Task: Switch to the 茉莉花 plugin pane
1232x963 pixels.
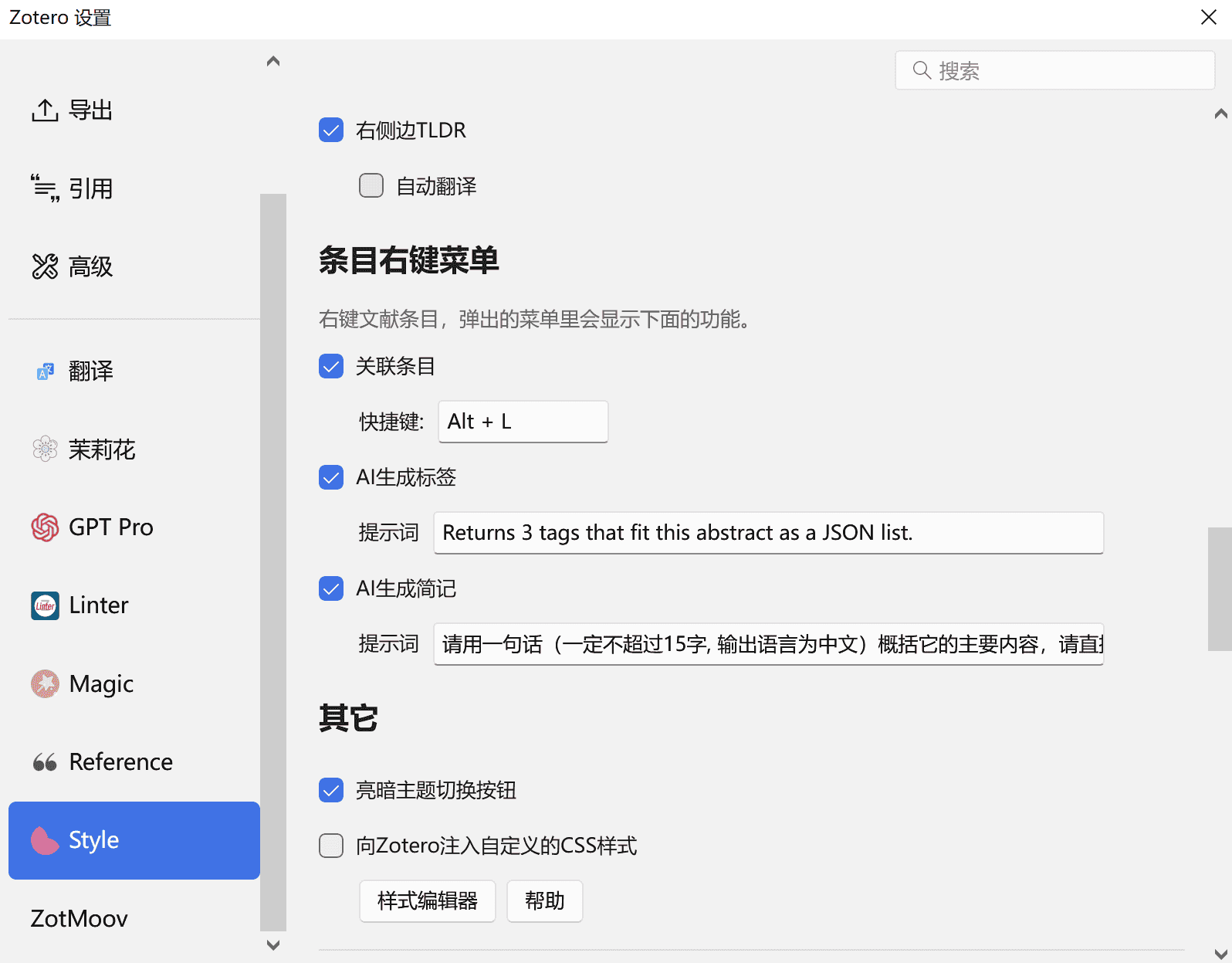Action: (134, 449)
